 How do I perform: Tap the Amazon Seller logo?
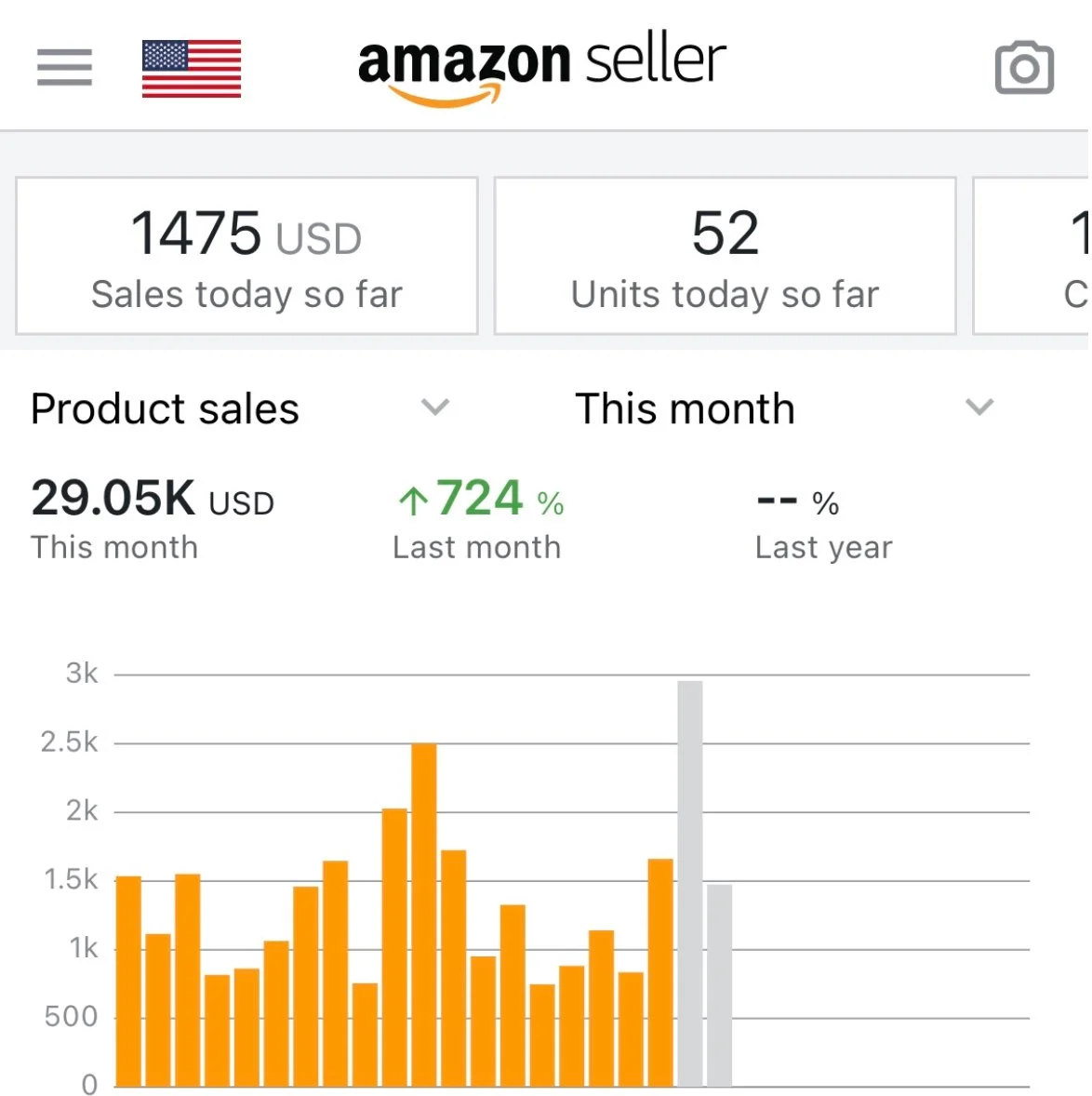click(x=541, y=70)
